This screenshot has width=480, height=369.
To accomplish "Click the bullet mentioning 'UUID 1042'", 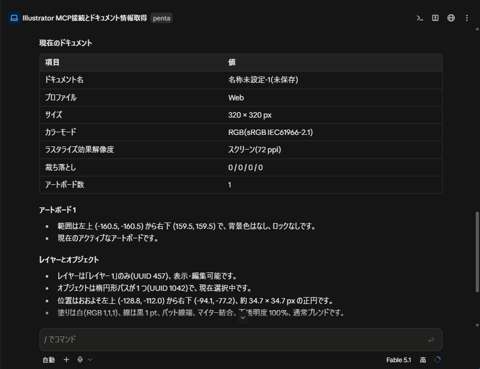I will pos(154,288).
